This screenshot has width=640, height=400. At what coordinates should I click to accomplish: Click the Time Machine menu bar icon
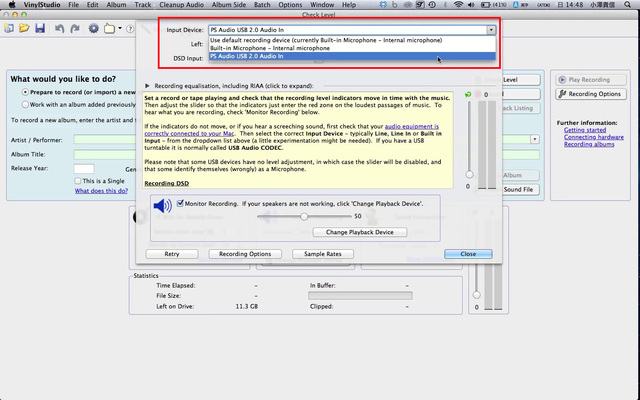pyautogui.click(x=432, y=5)
